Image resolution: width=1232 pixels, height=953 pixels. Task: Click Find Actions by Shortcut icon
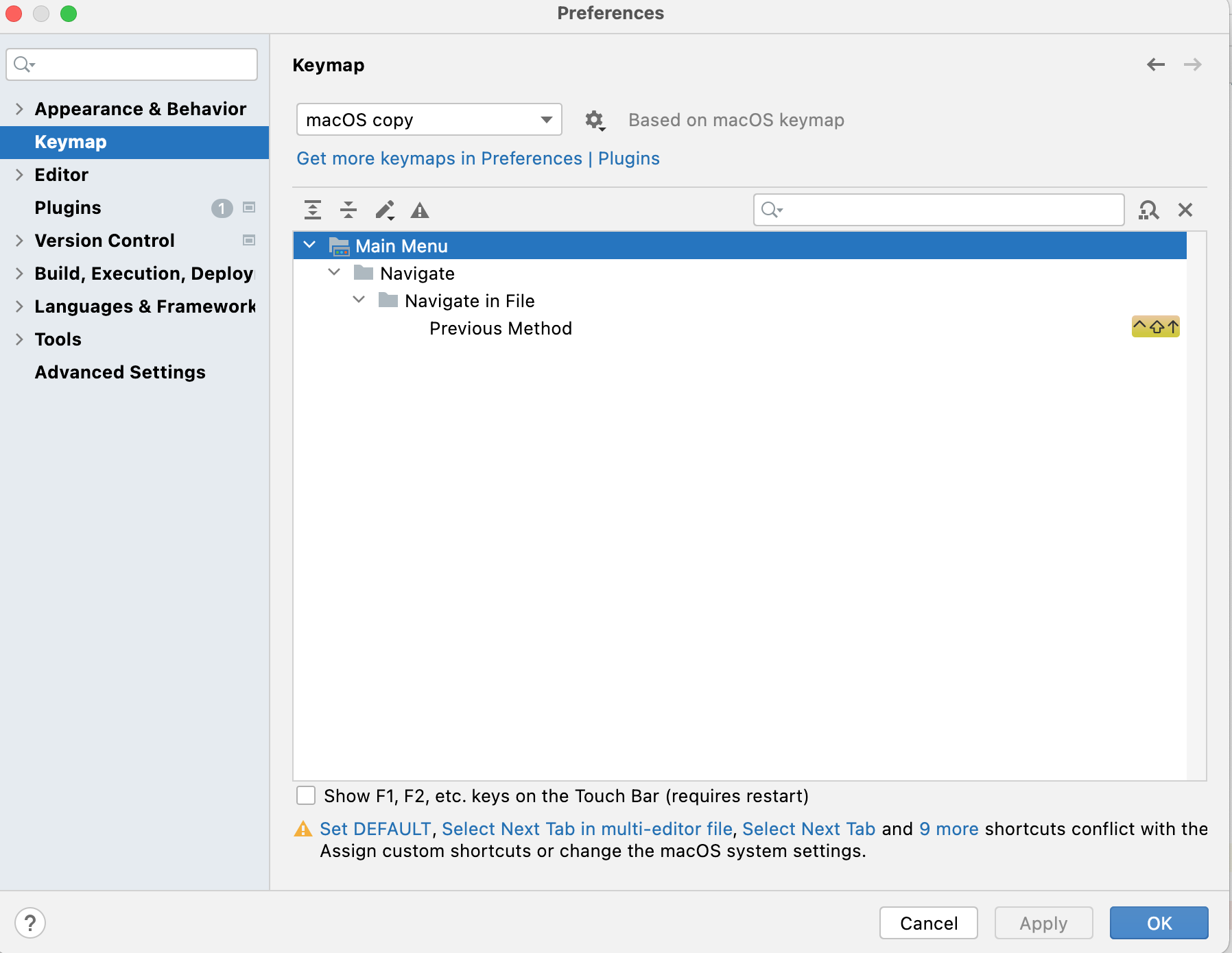(x=1148, y=210)
